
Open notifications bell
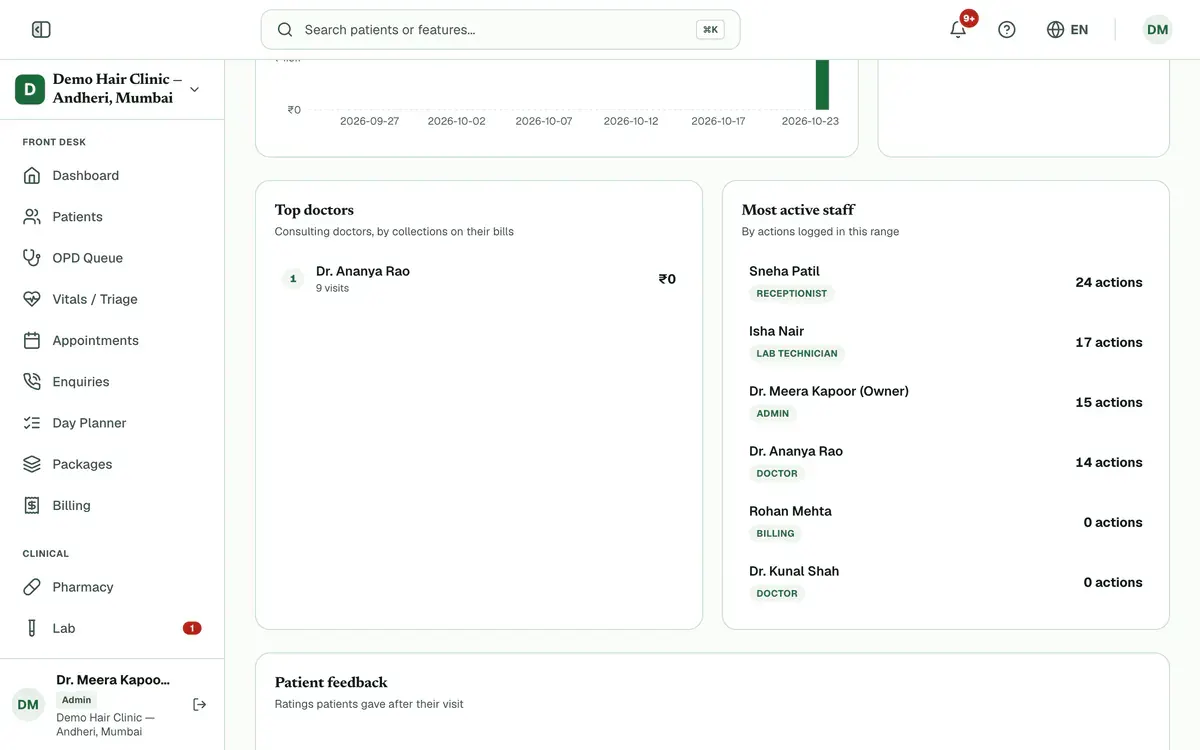[958, 30]
